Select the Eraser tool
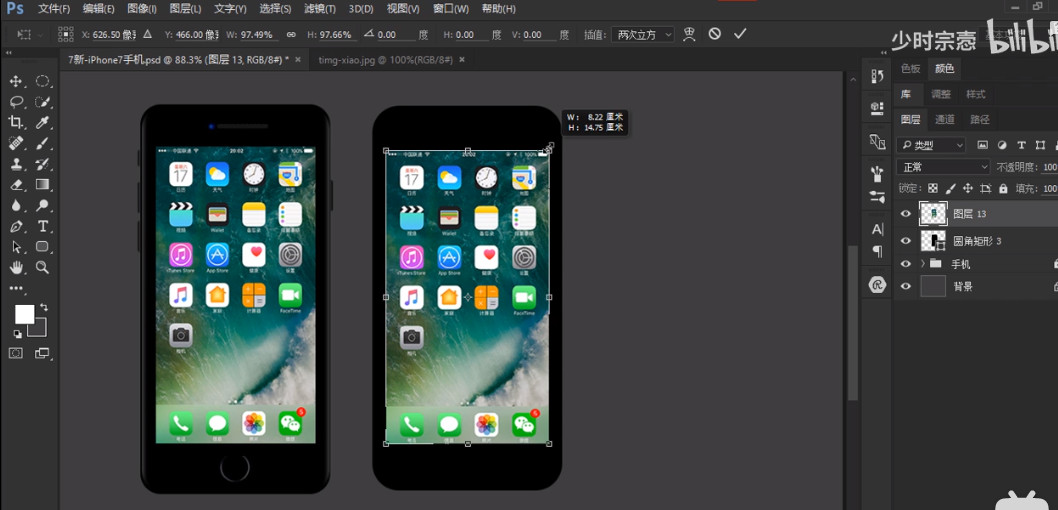Screen dimensions: 1058x510 [16, 184]
